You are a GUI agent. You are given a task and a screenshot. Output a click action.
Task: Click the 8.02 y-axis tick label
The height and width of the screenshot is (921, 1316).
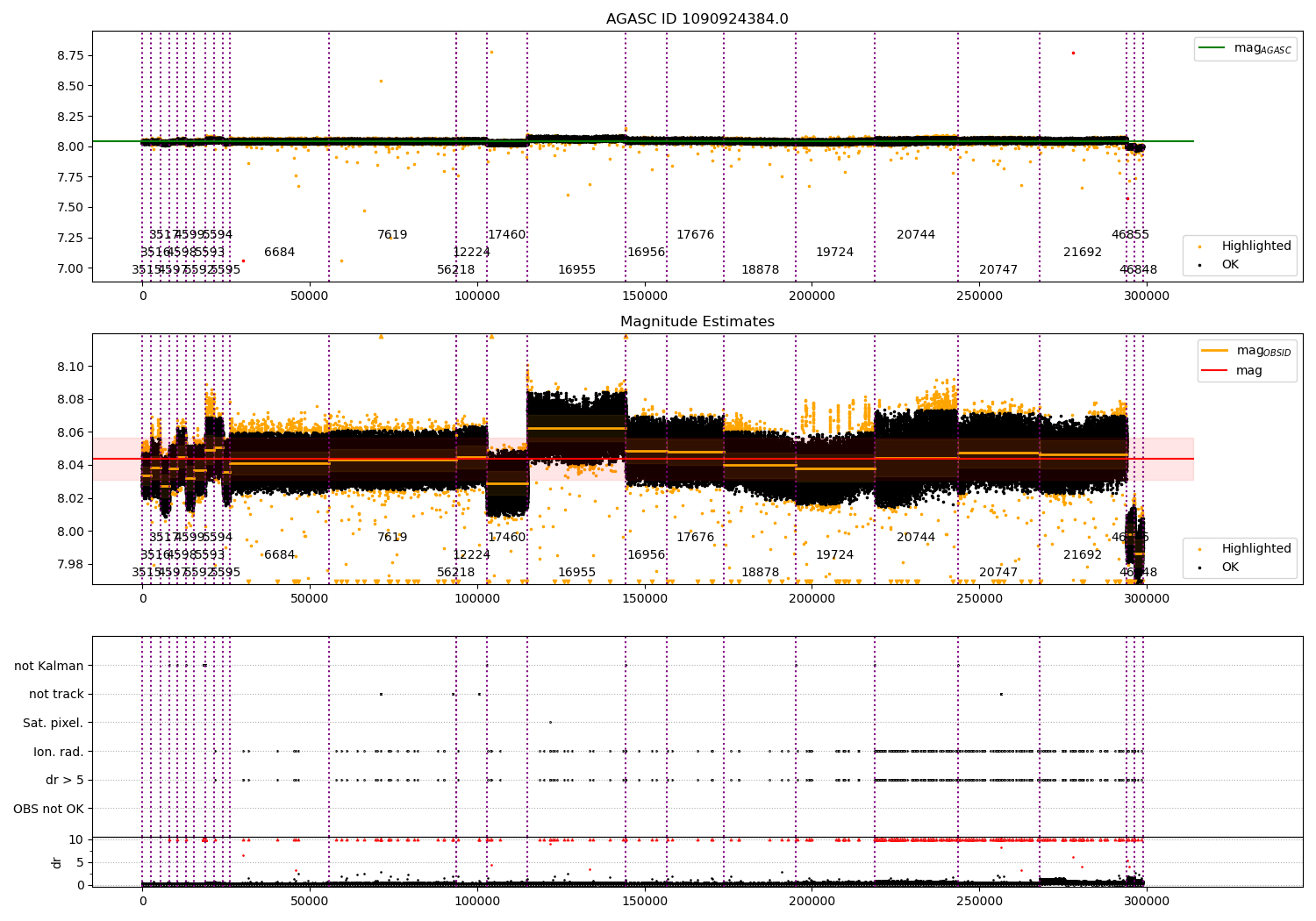(x=70, y=498)
